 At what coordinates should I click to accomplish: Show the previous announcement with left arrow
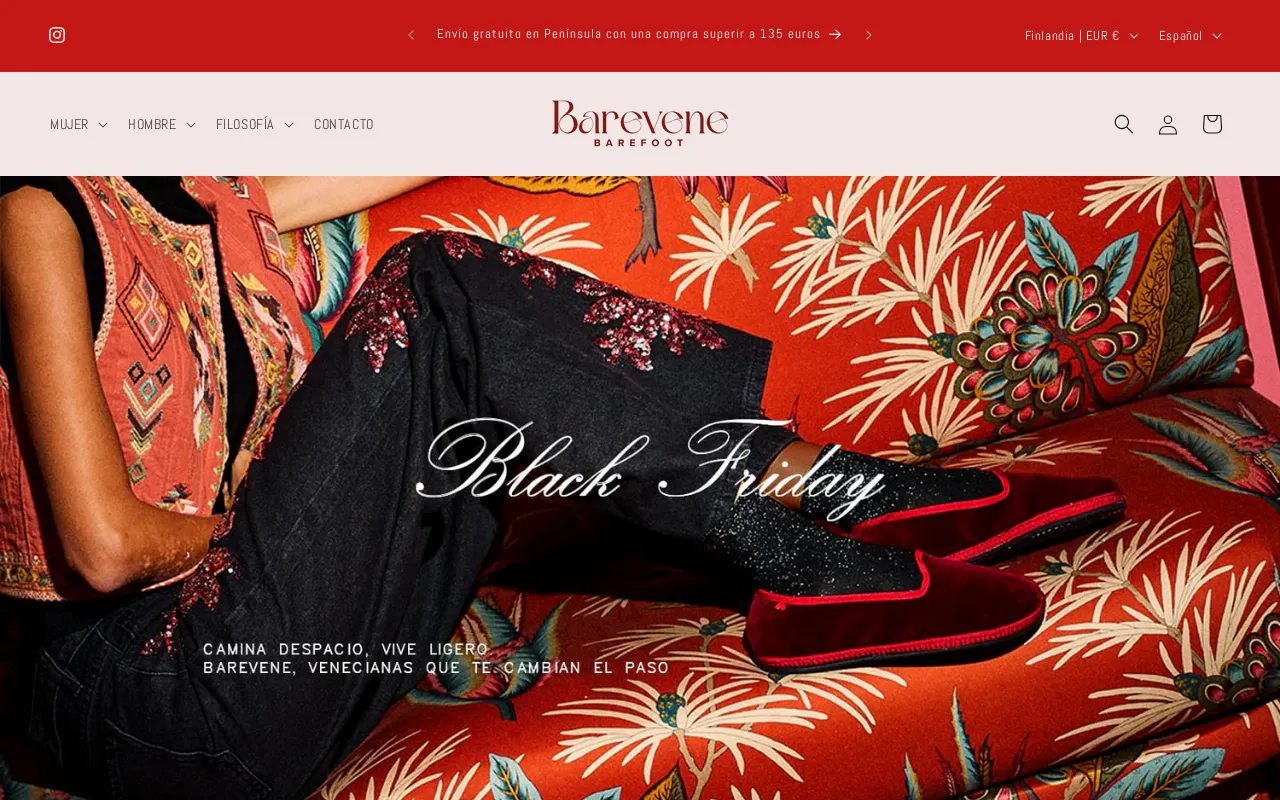411,35
